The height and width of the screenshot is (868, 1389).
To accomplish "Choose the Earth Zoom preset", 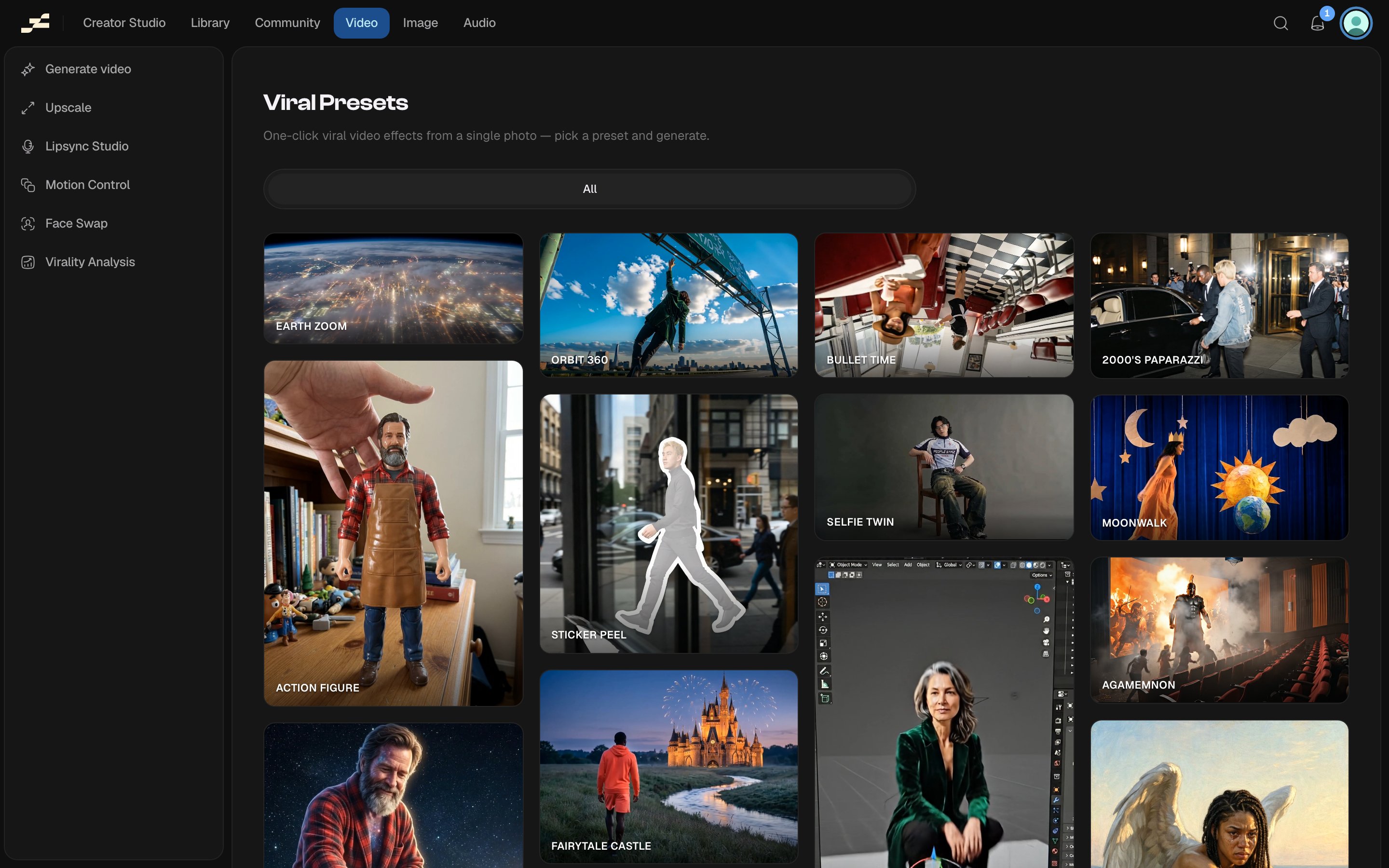I will coord(393,288).
